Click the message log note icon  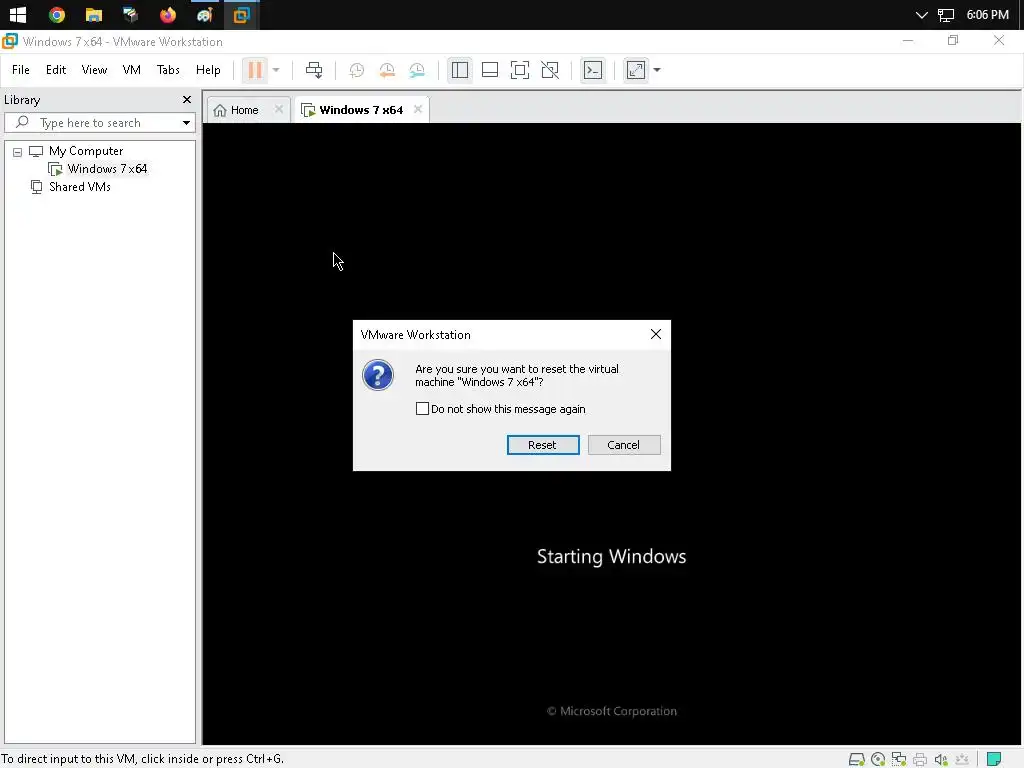[x=994, y=759]
